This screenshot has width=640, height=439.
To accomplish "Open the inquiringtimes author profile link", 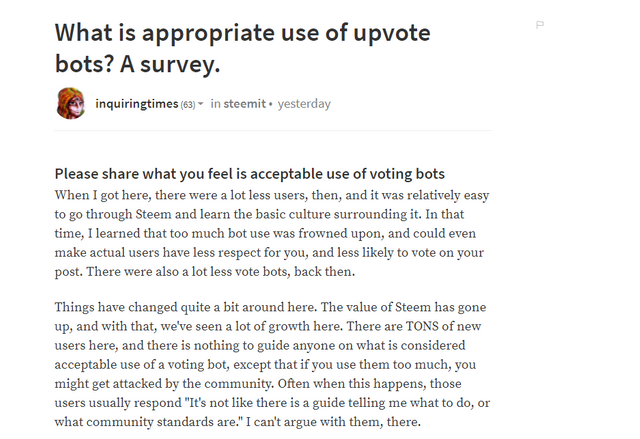I will pyautogui.click(x=136, y=104).
